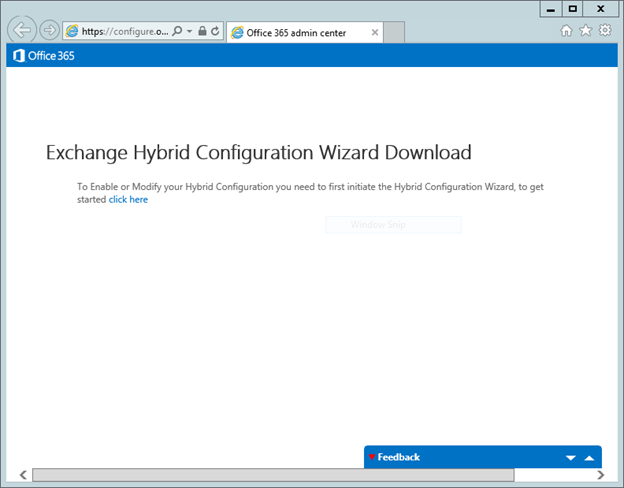Open the Tools gear icon menu
Viewport: 624px width, 488px height.
(x=605, y=30)
